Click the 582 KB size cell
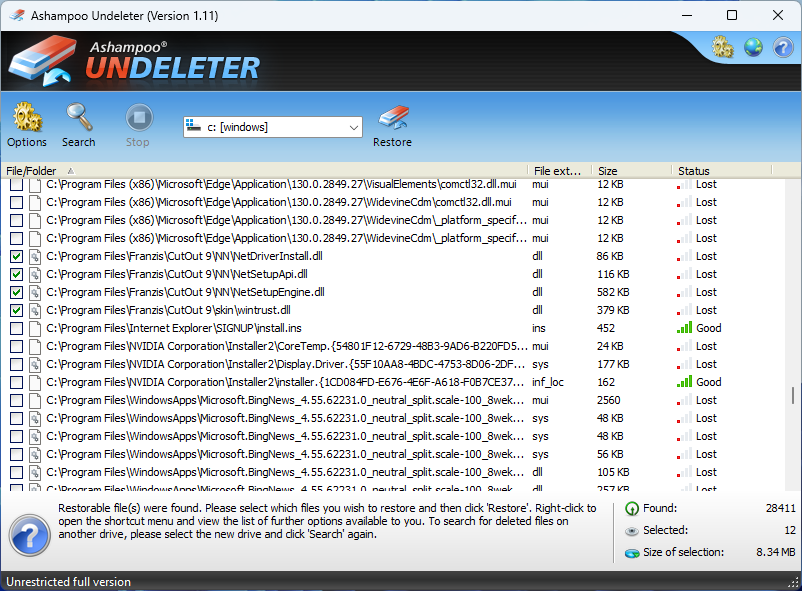Viewport: 802px width, 591px height. pos(613,292)
